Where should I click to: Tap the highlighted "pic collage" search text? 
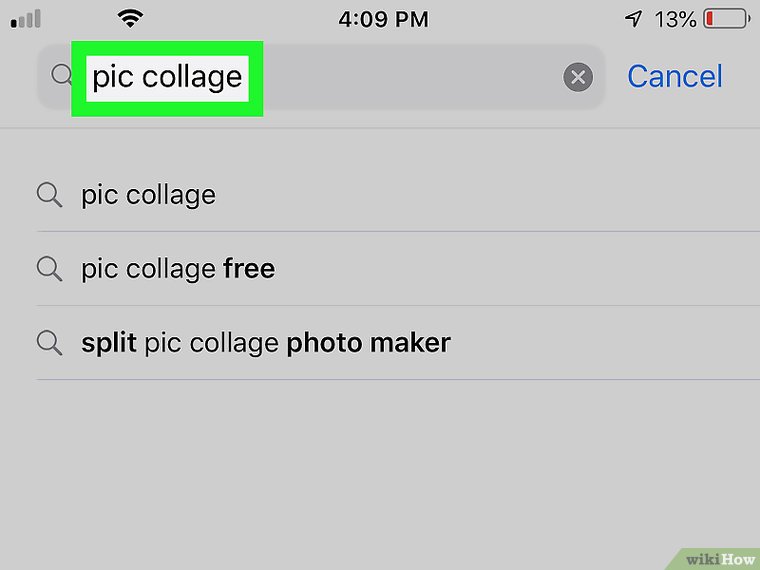point(167,77)
